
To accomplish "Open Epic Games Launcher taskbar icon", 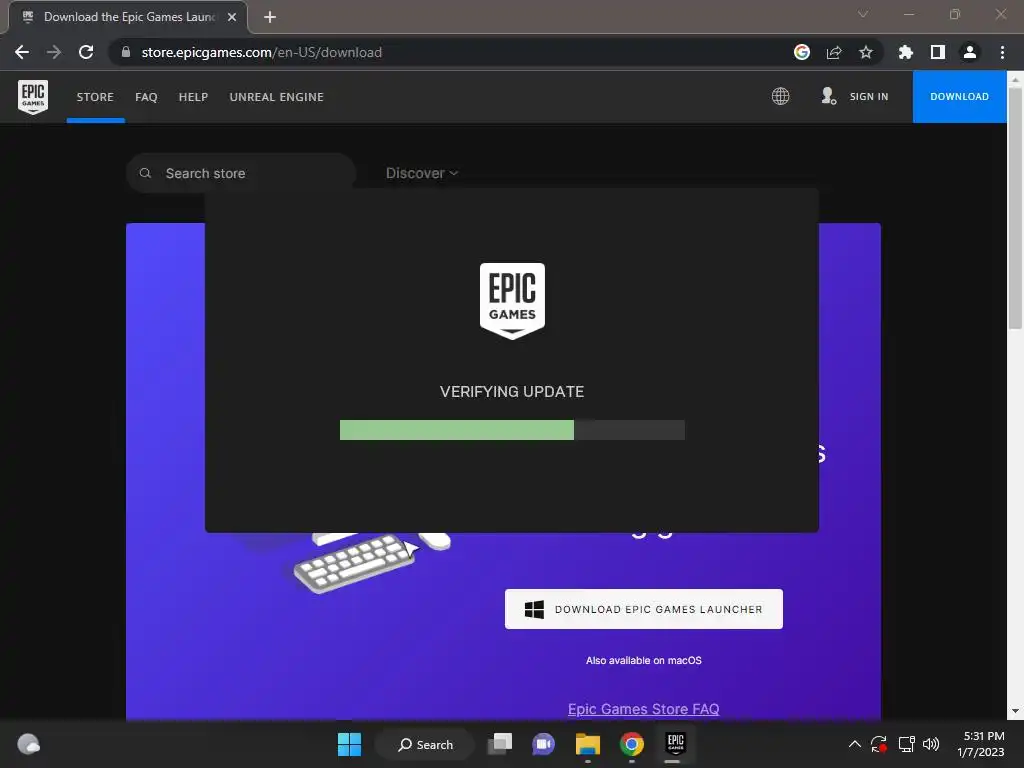I will pos(675,743).
